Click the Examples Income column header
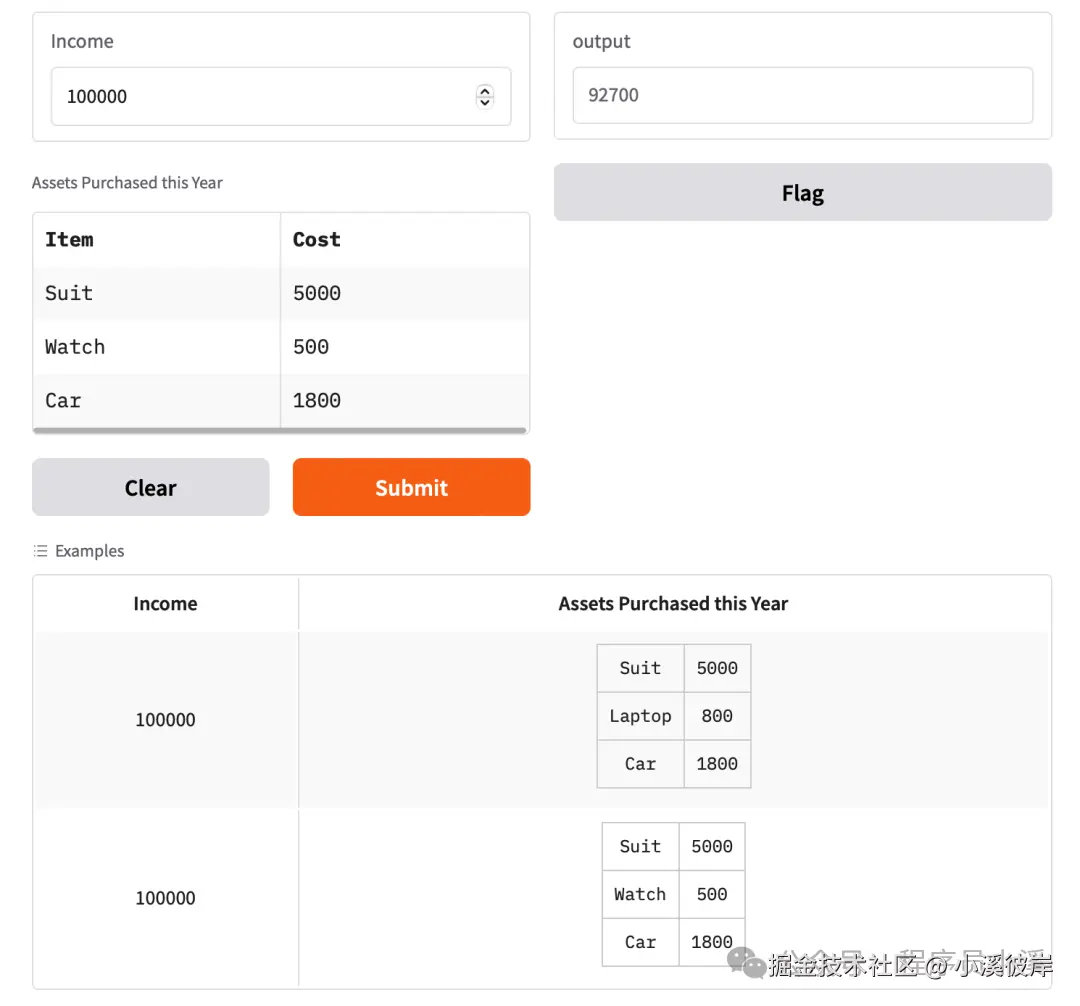The image size is (1080, 1006). point(165,604)
